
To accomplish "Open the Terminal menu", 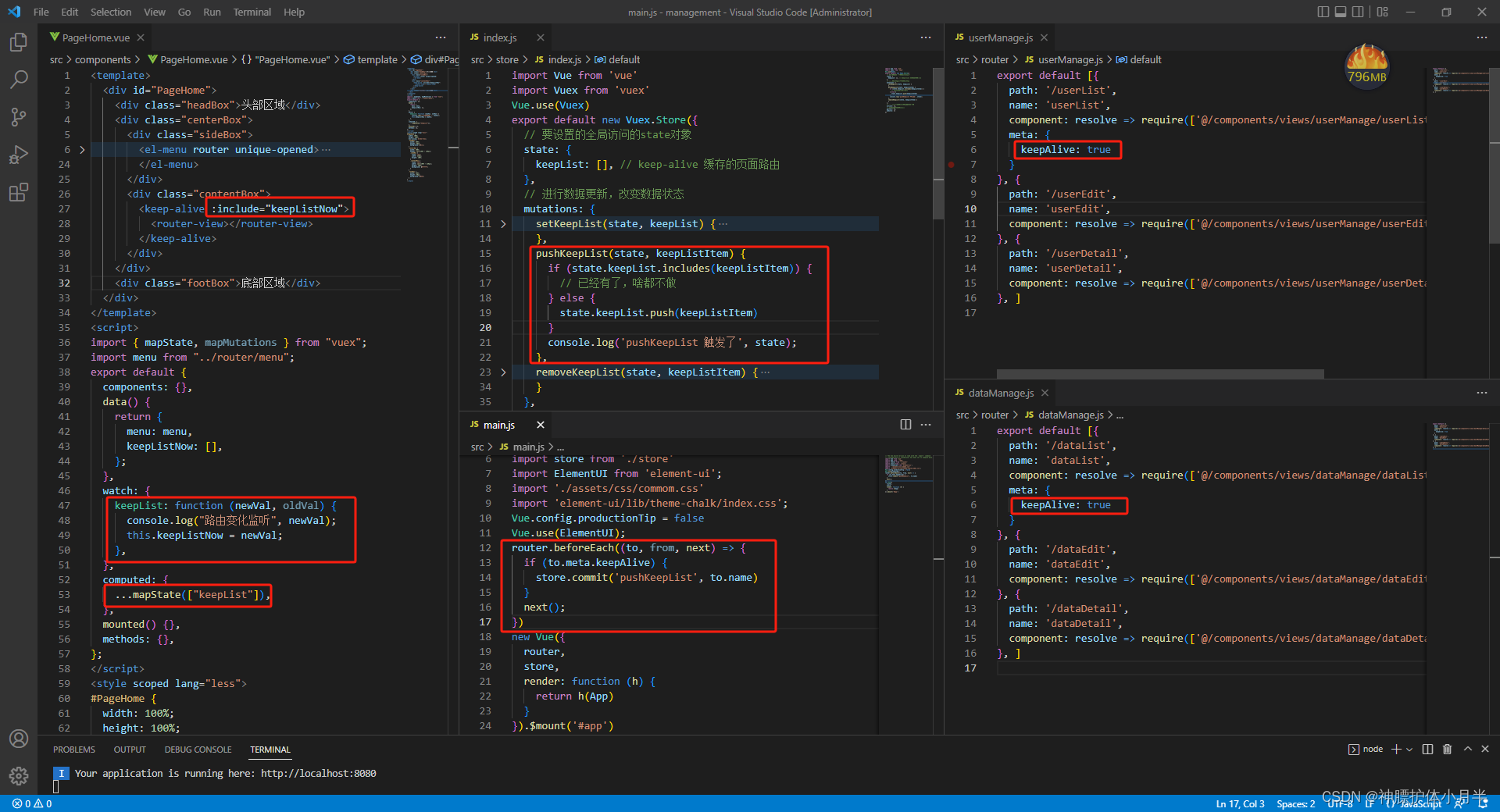I will click(x=252, y=12).
